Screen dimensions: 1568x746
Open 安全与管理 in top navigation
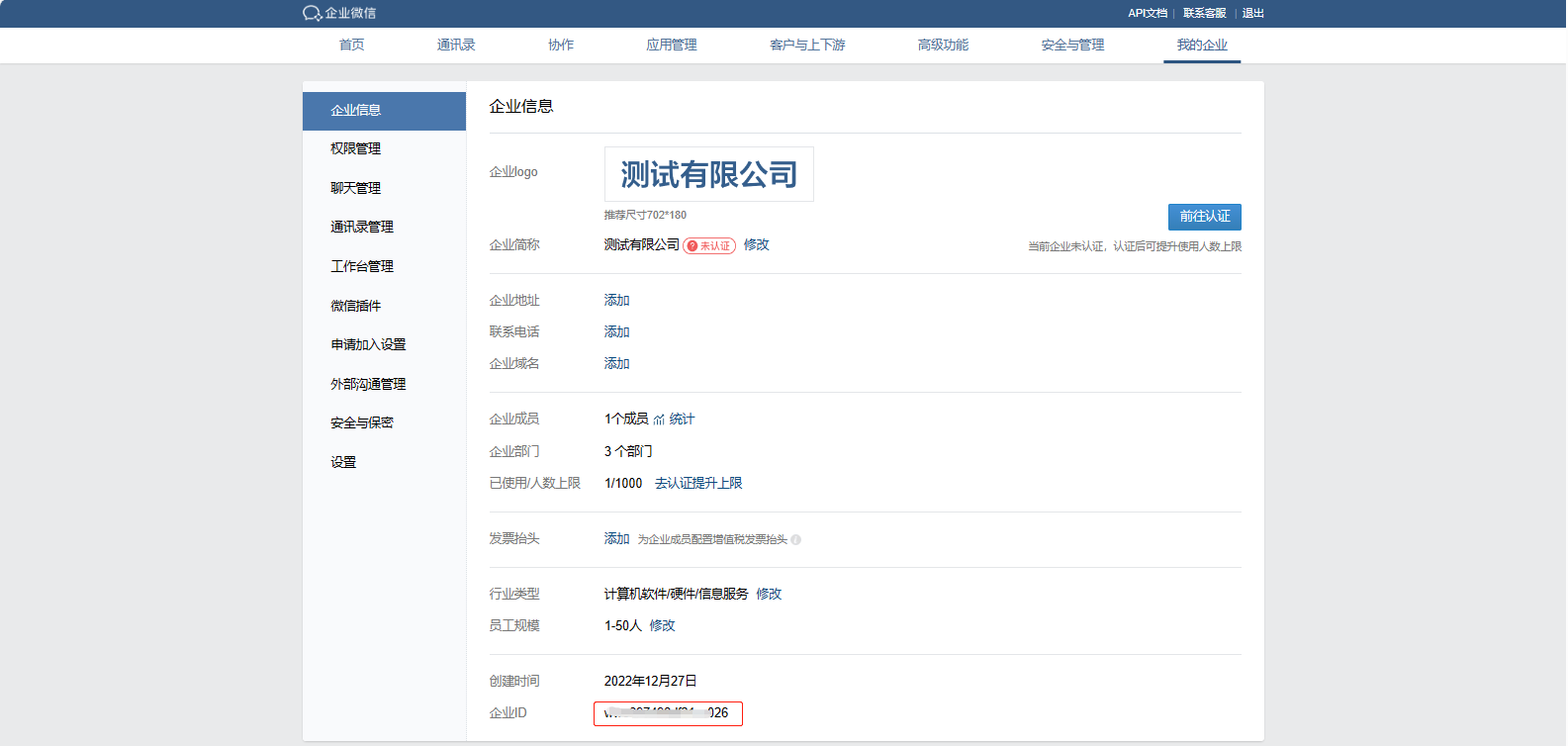pyautogui.click(x=1072, y=45)
